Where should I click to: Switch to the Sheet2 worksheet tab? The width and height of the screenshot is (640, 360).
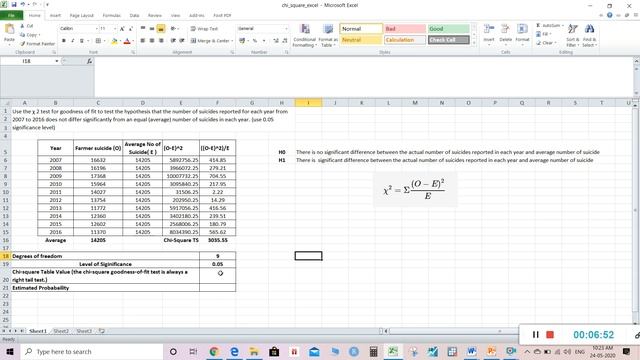[x=61, y=331]
